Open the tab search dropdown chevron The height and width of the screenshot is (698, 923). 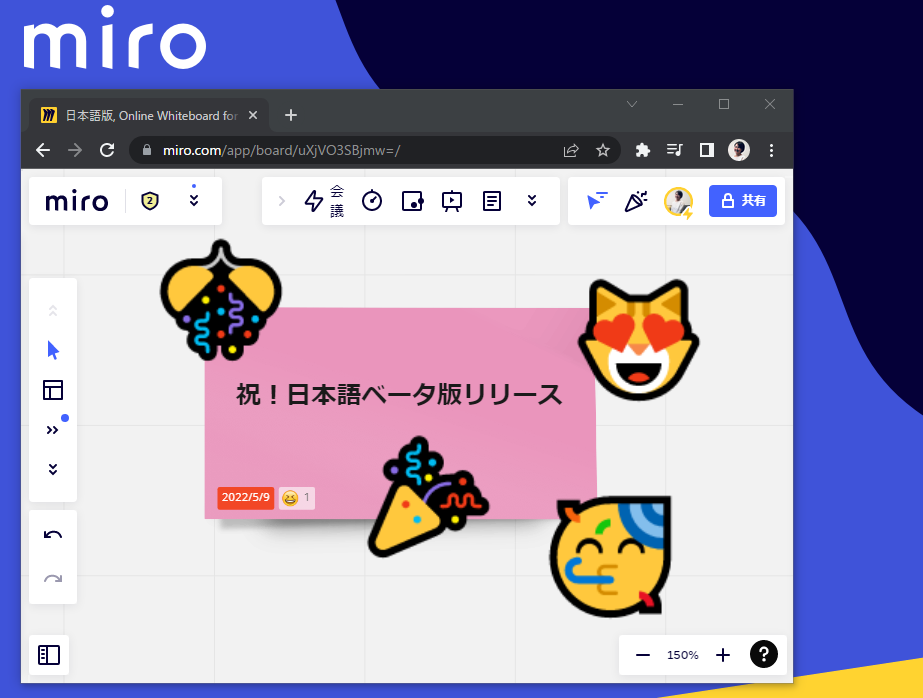click(632, 104)
